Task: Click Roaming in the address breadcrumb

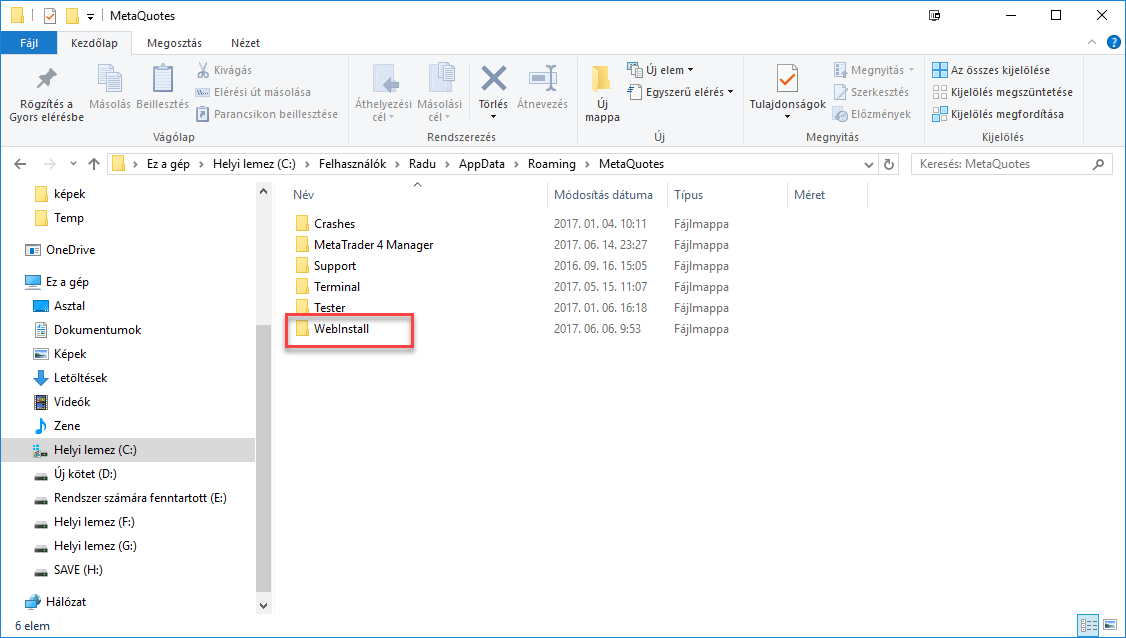Action: point(552,164)
